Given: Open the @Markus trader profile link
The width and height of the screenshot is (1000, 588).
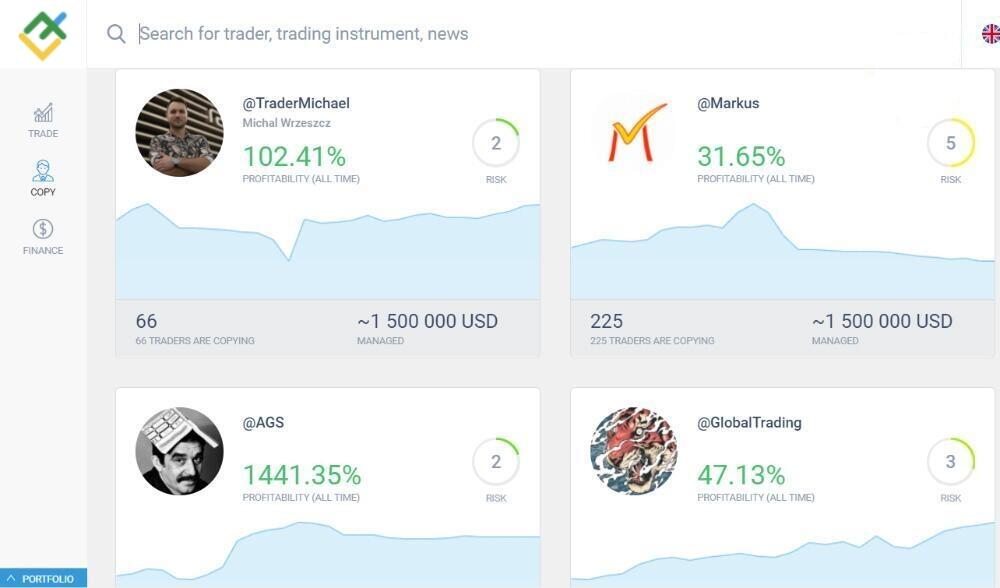Looking at the screenshot, I should tap(728, 103).
